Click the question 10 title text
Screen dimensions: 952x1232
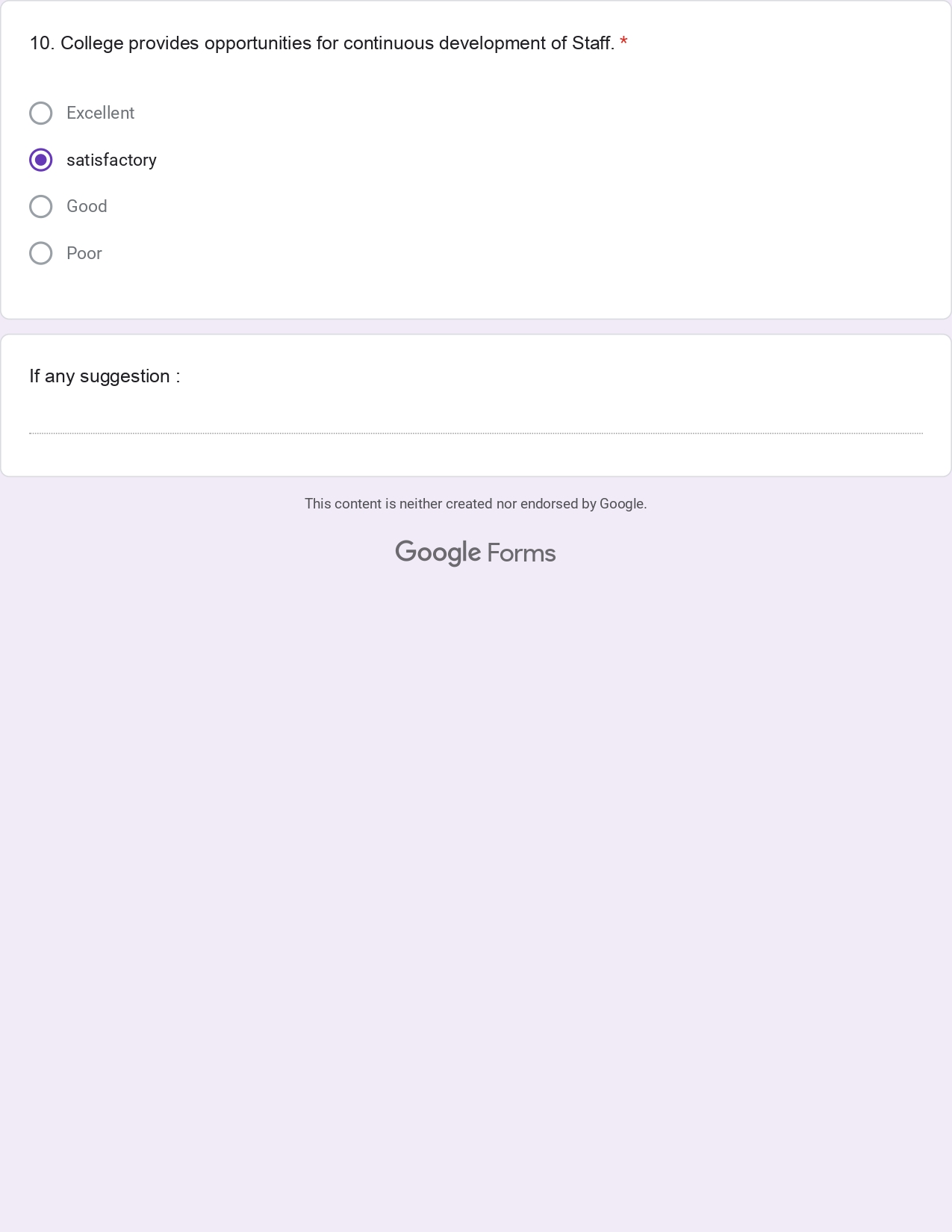pos(321,43)
